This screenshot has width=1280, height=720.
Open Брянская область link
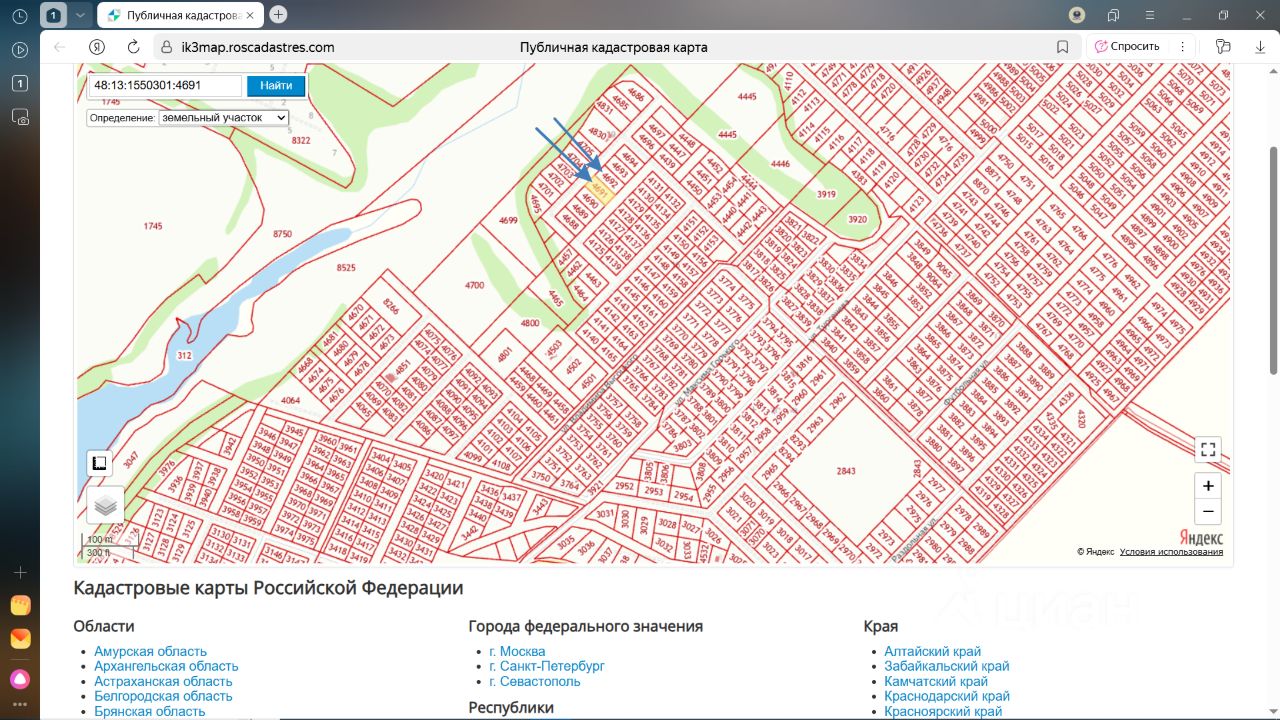point(150,712)
